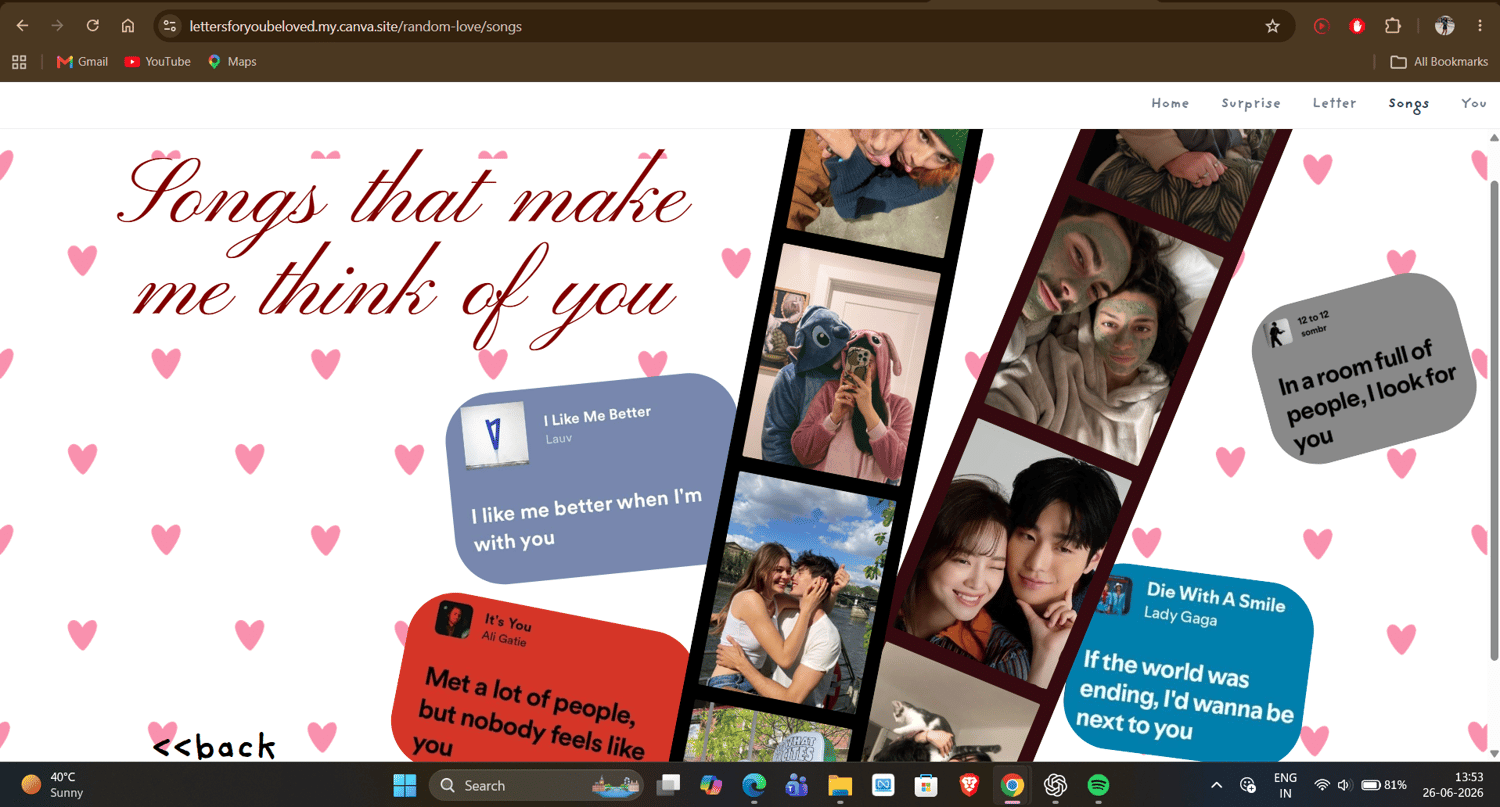Image resolution: width=1500 pixels, height=807 pixels.
Task: Click the "Lady Gaga" artist name
Action: click(1180, 616)
